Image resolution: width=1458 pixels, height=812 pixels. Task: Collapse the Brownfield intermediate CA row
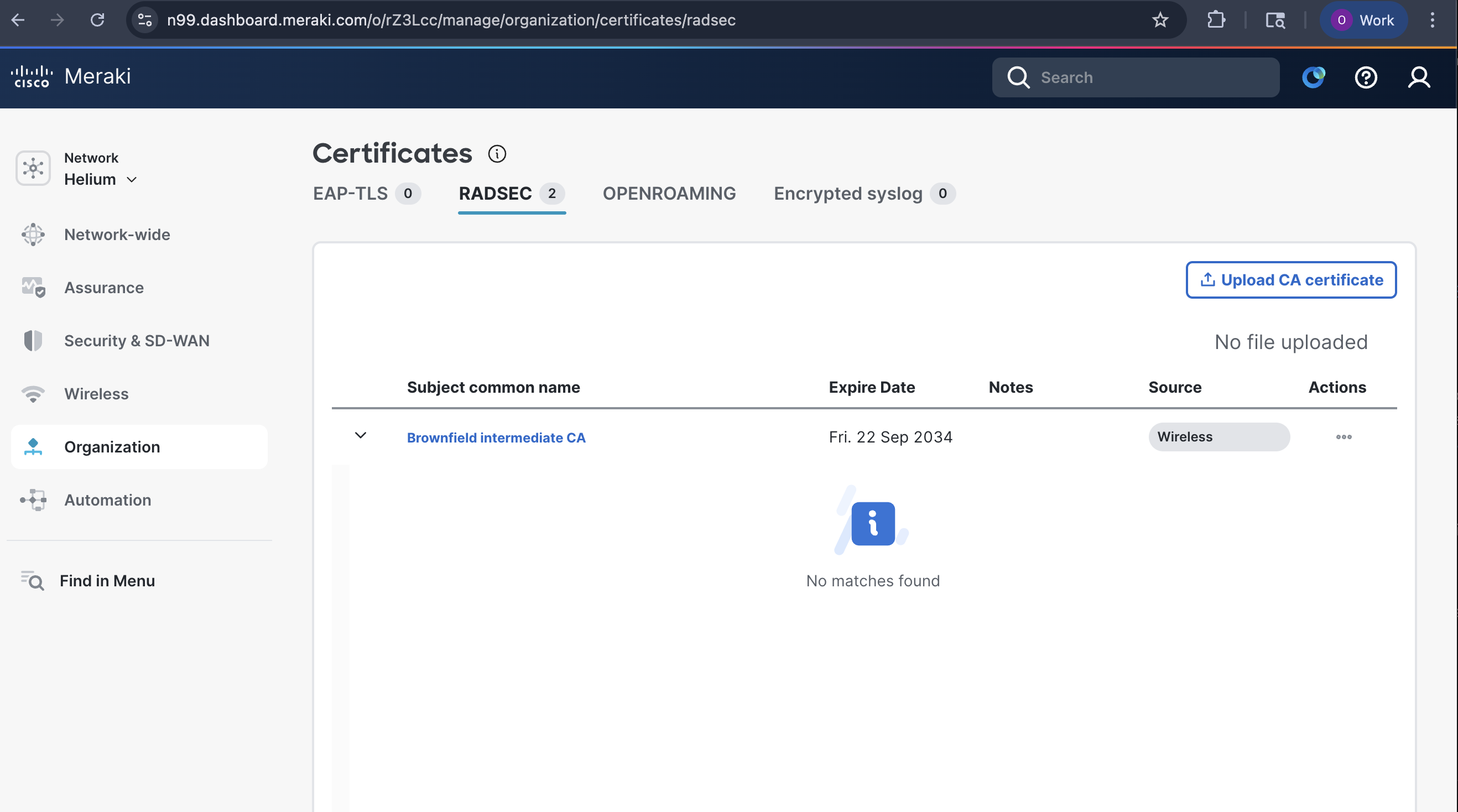[x=361, y=436]
